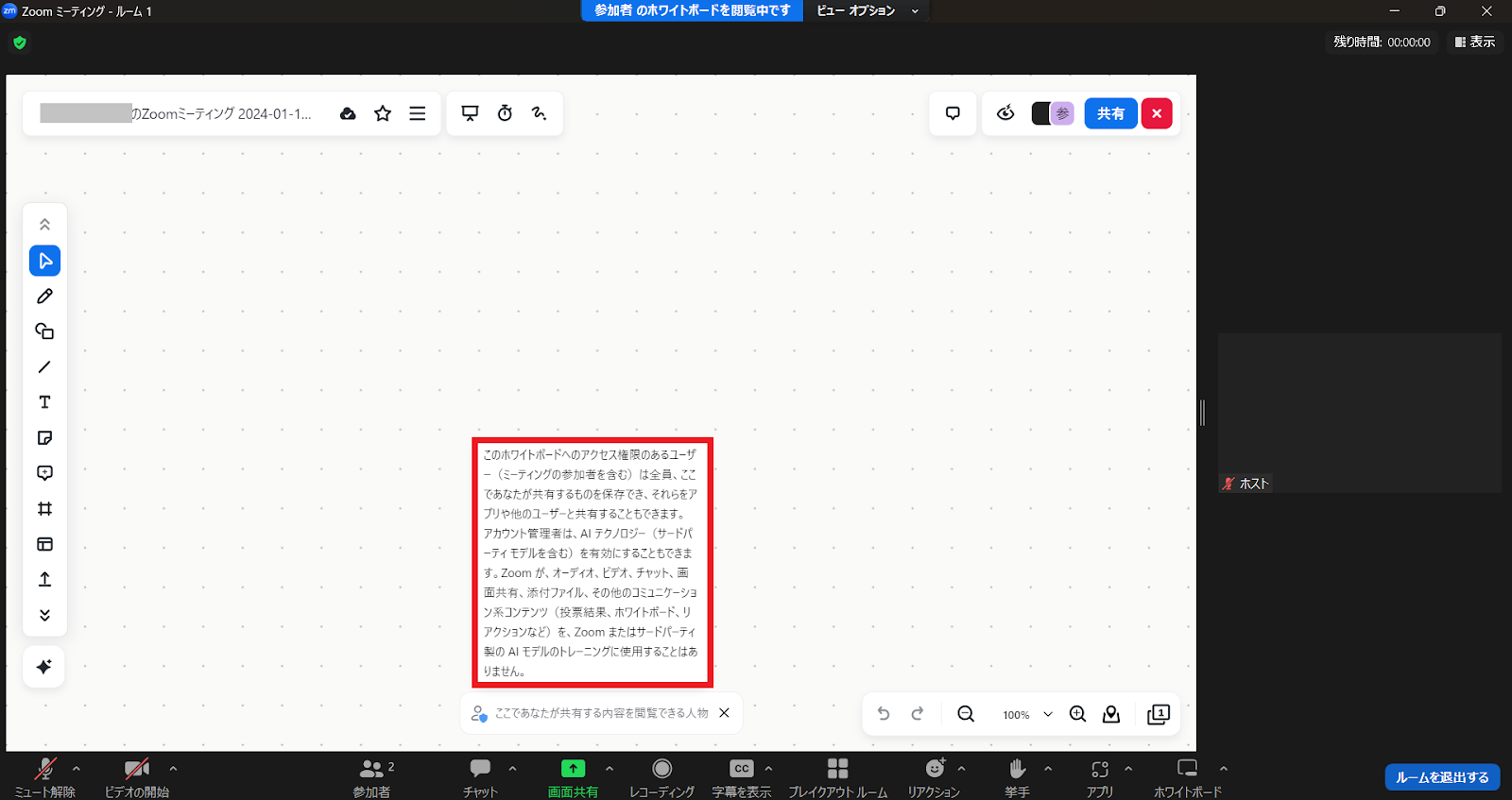Viewport: 1512px width, 800px height.
Task: Zoom out the whiteboard
Action: pos(966,714)
